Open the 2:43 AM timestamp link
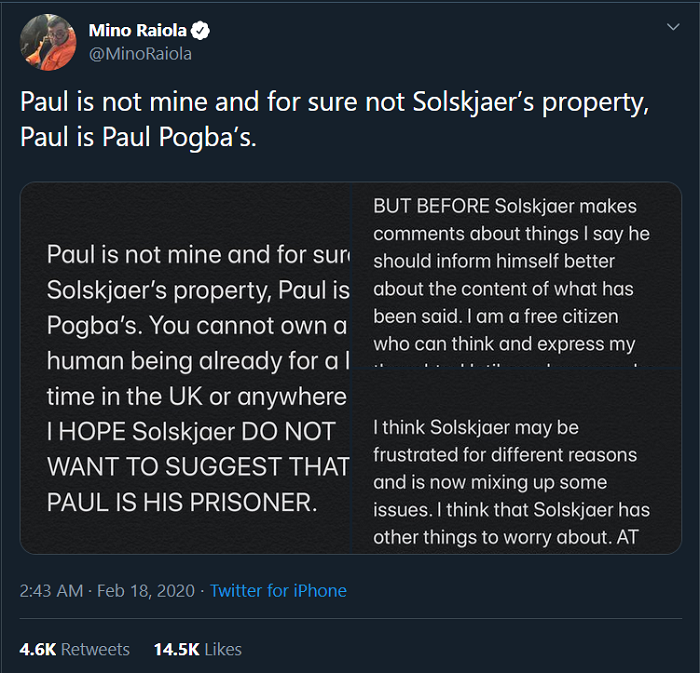 [51, 591]
